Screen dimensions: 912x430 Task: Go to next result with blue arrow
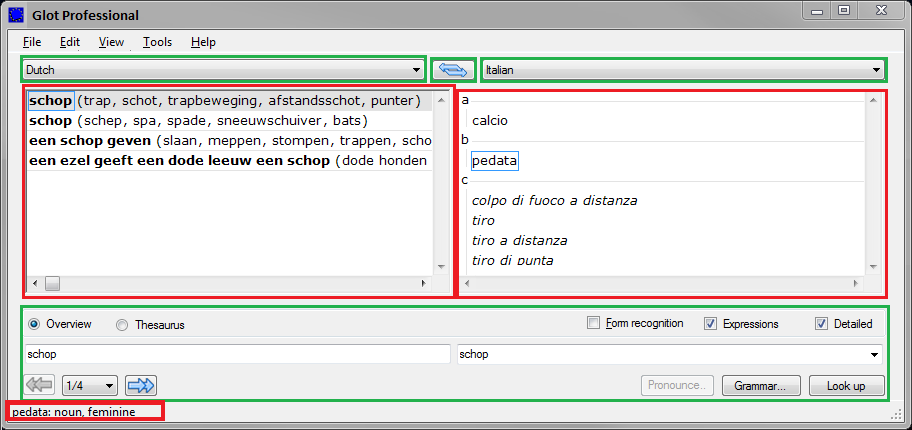coord(141,385)
